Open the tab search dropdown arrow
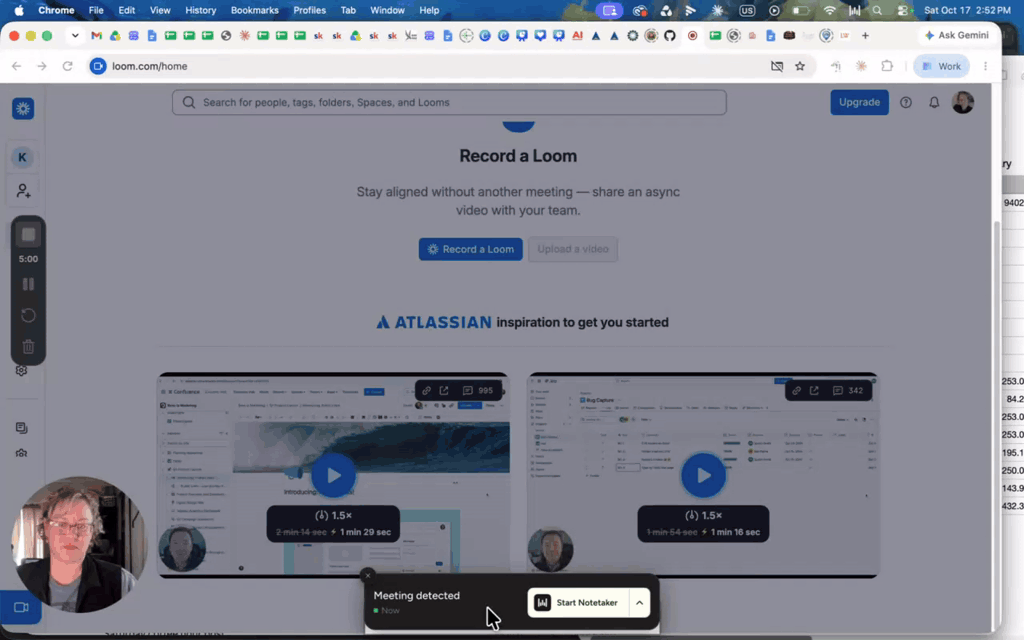The height and width of the screenshot is (640, 1024). [75, 35]
